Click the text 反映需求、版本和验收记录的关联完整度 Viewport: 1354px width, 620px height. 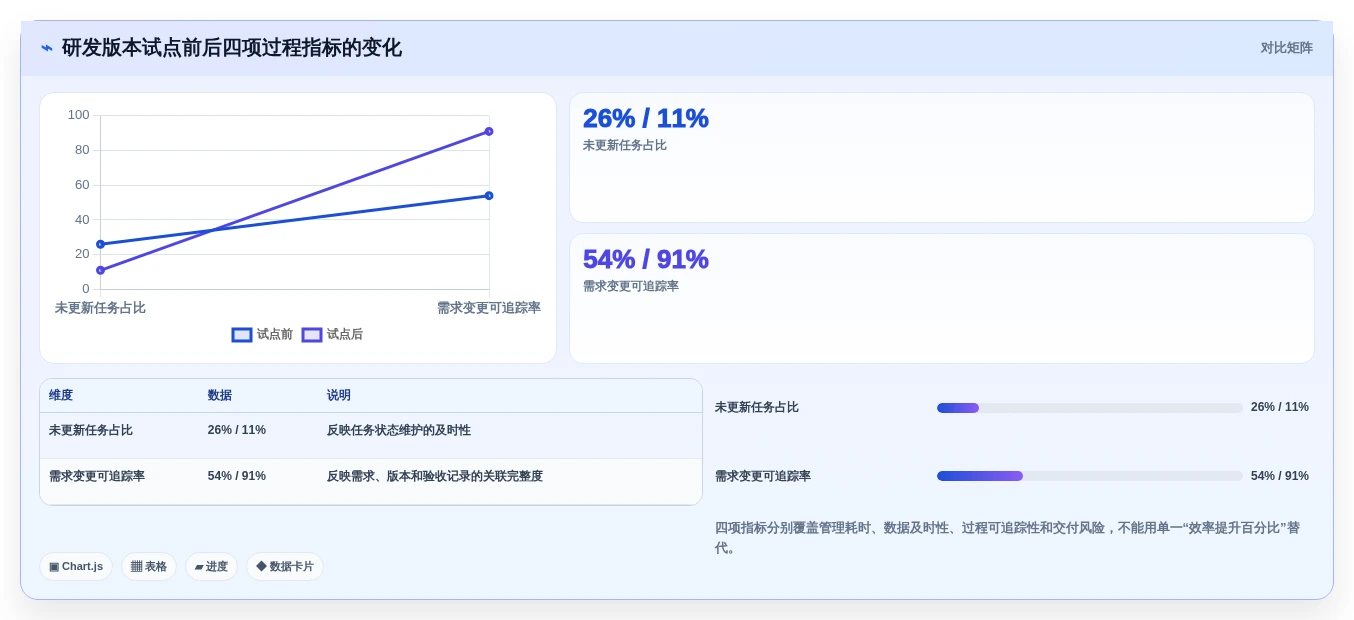coord(435,476)
